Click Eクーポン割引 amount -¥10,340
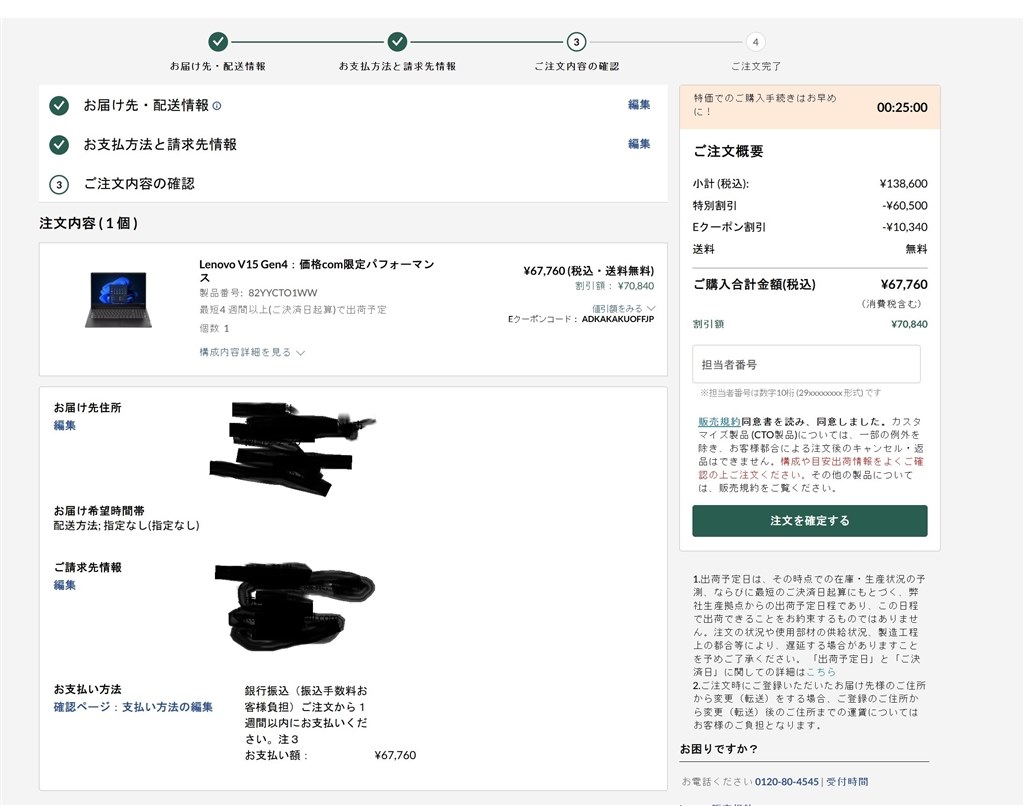Screen dimensions: 1024x806 (x=904, y=227)
